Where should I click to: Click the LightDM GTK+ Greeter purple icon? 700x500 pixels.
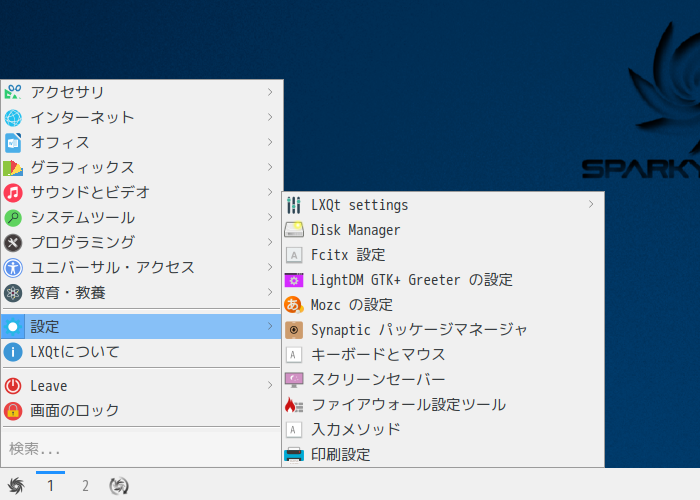click(294, 280)
